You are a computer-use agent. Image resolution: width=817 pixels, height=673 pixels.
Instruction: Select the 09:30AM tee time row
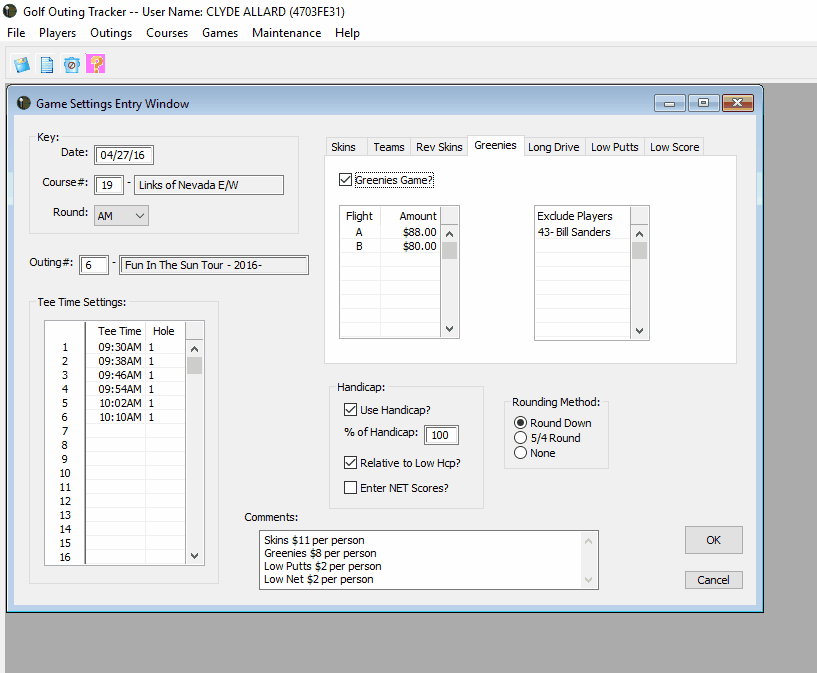pyautogui.click(x=134, y=347)
